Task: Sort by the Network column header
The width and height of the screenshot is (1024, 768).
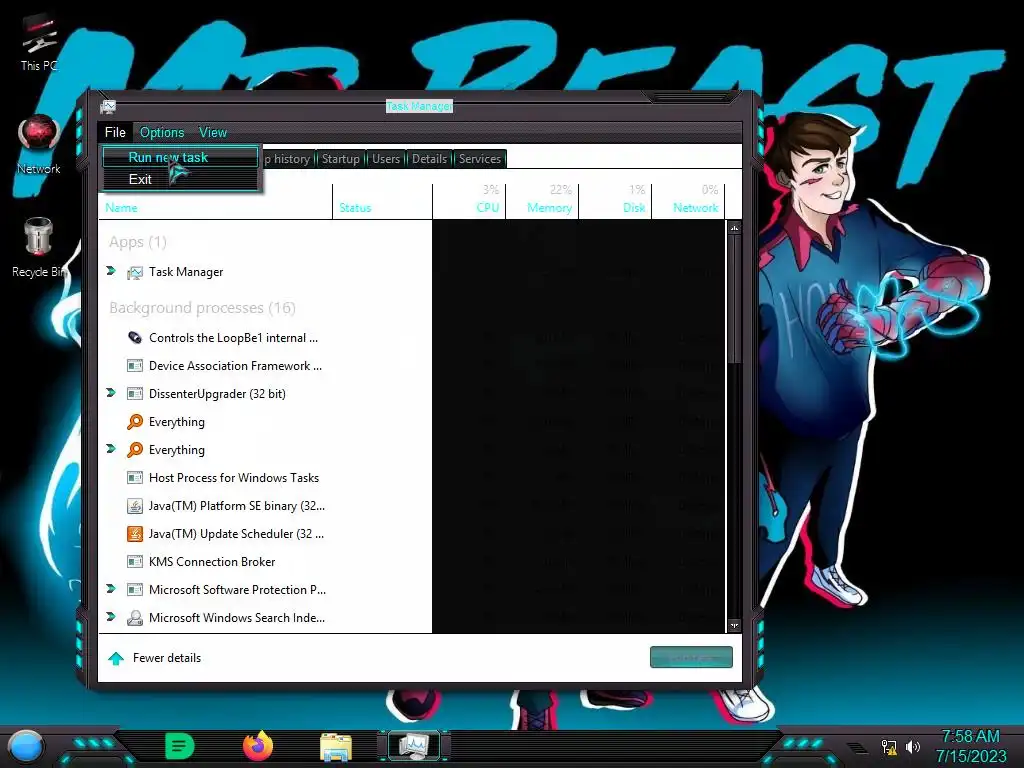Action: pos(688,201)
